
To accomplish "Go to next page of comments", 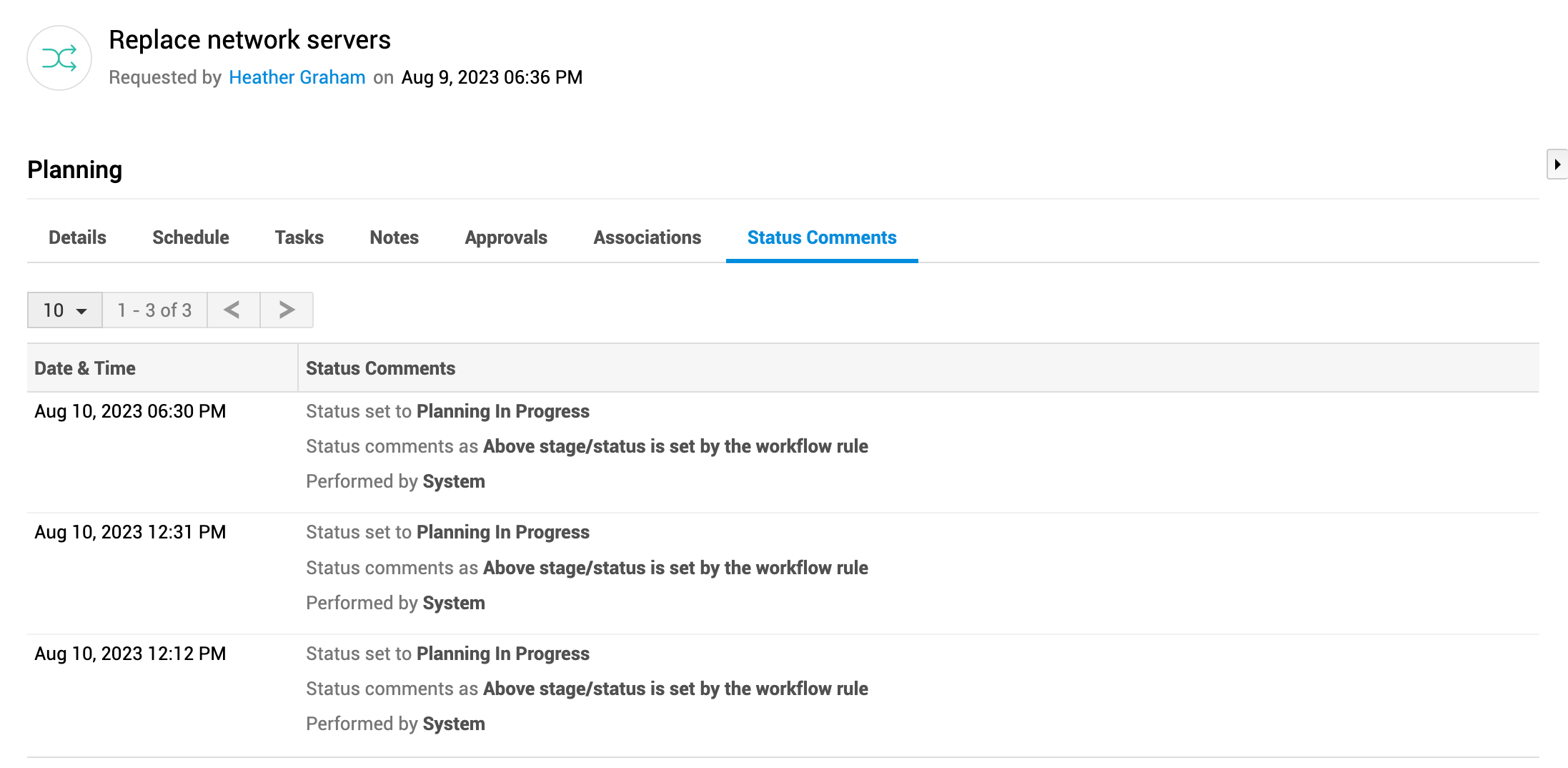I will [287, 310].
